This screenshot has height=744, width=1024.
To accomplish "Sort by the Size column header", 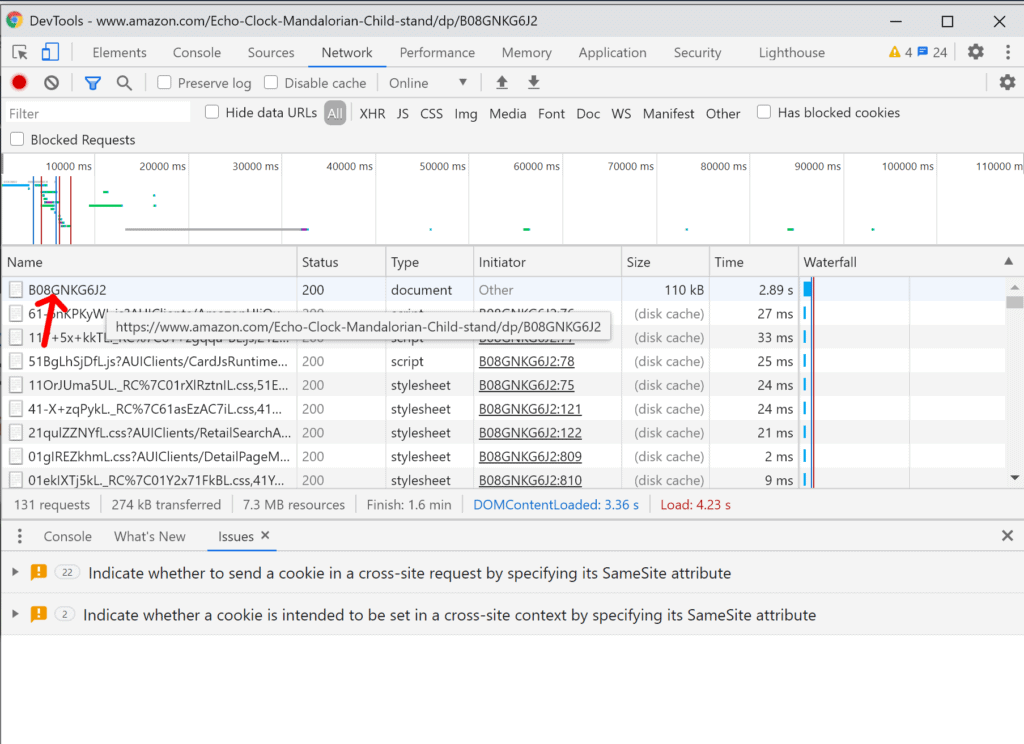I will pyautogui.click(x=665, y=262).
